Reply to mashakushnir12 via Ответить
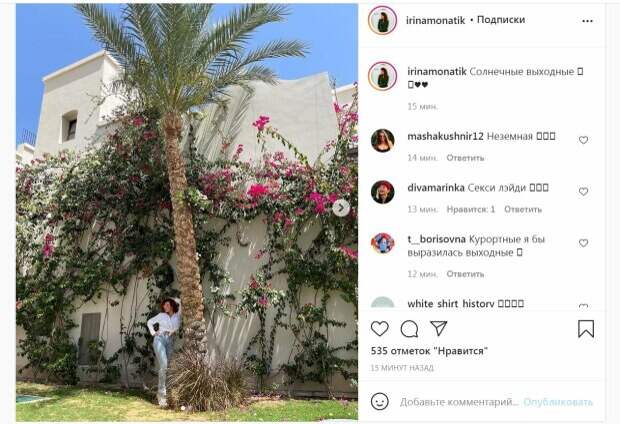This screenshot has height=424, width=620. coord(465,158)
